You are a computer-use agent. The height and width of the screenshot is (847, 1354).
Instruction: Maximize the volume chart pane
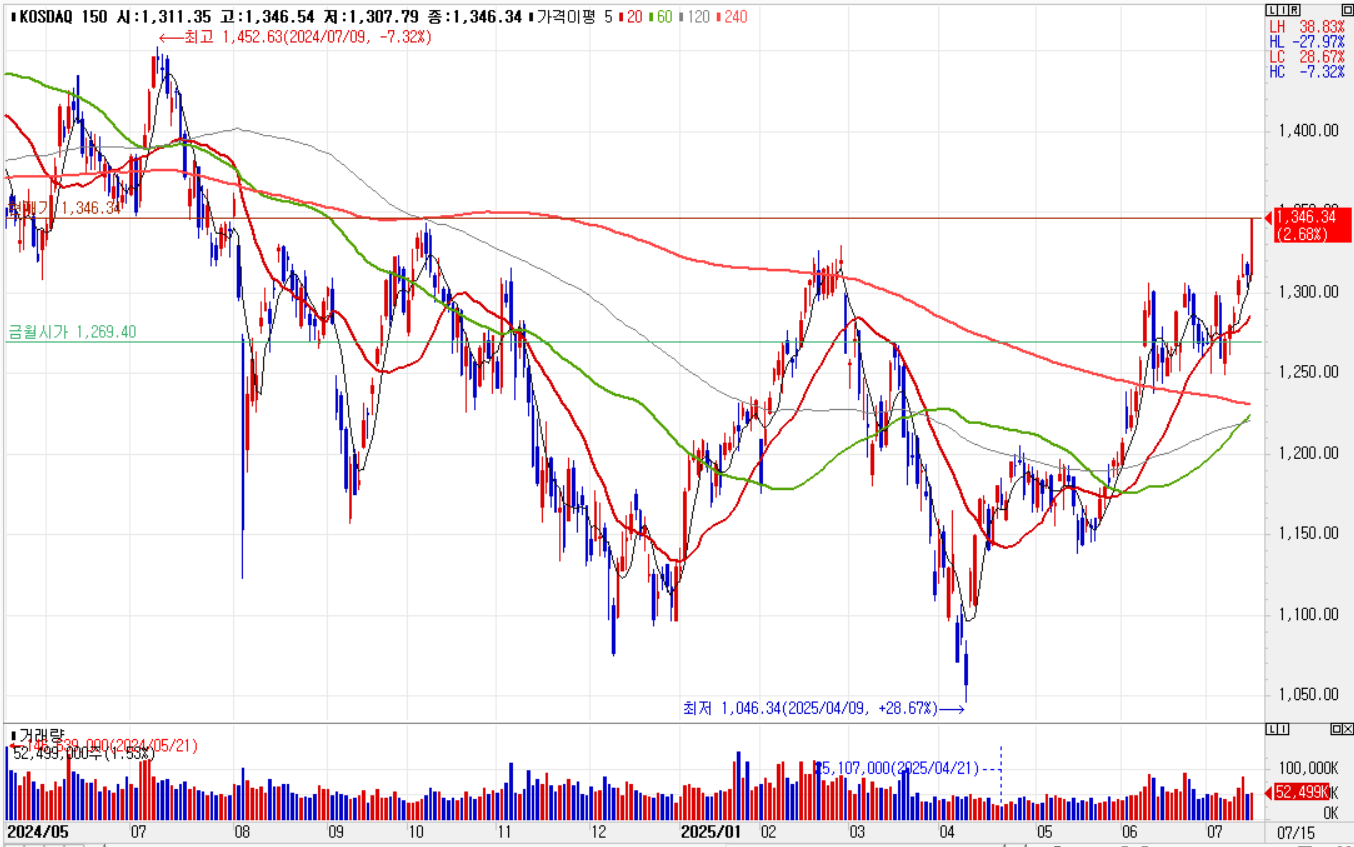pyautogui.click(x=1334, y=729)
